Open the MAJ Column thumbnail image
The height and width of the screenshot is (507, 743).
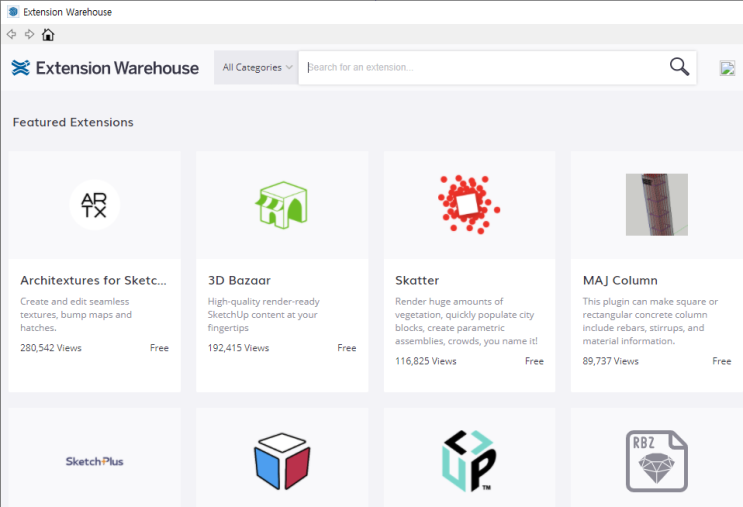[657, 205]
